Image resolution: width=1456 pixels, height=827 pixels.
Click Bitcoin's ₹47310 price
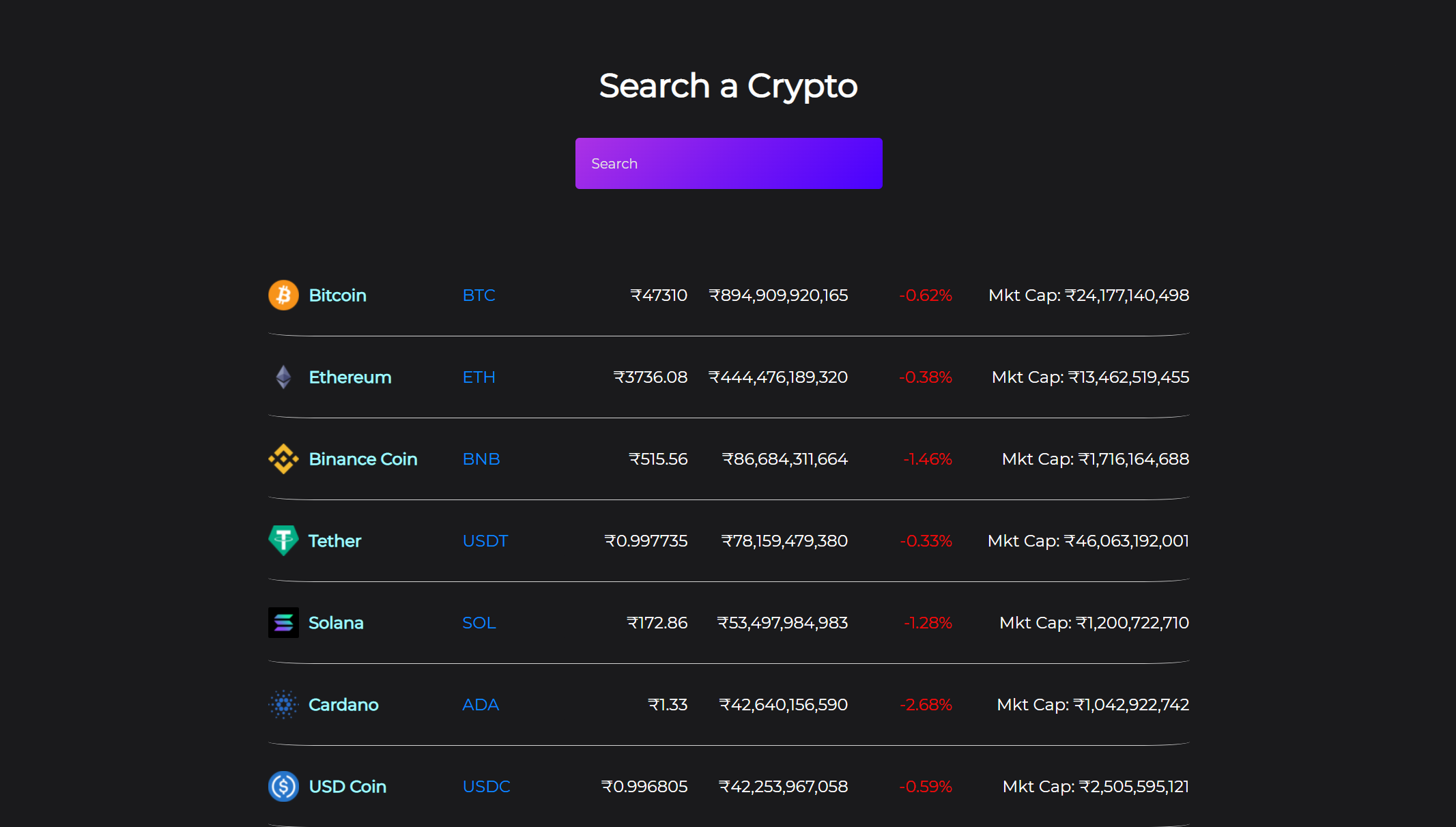pos(659,295)
